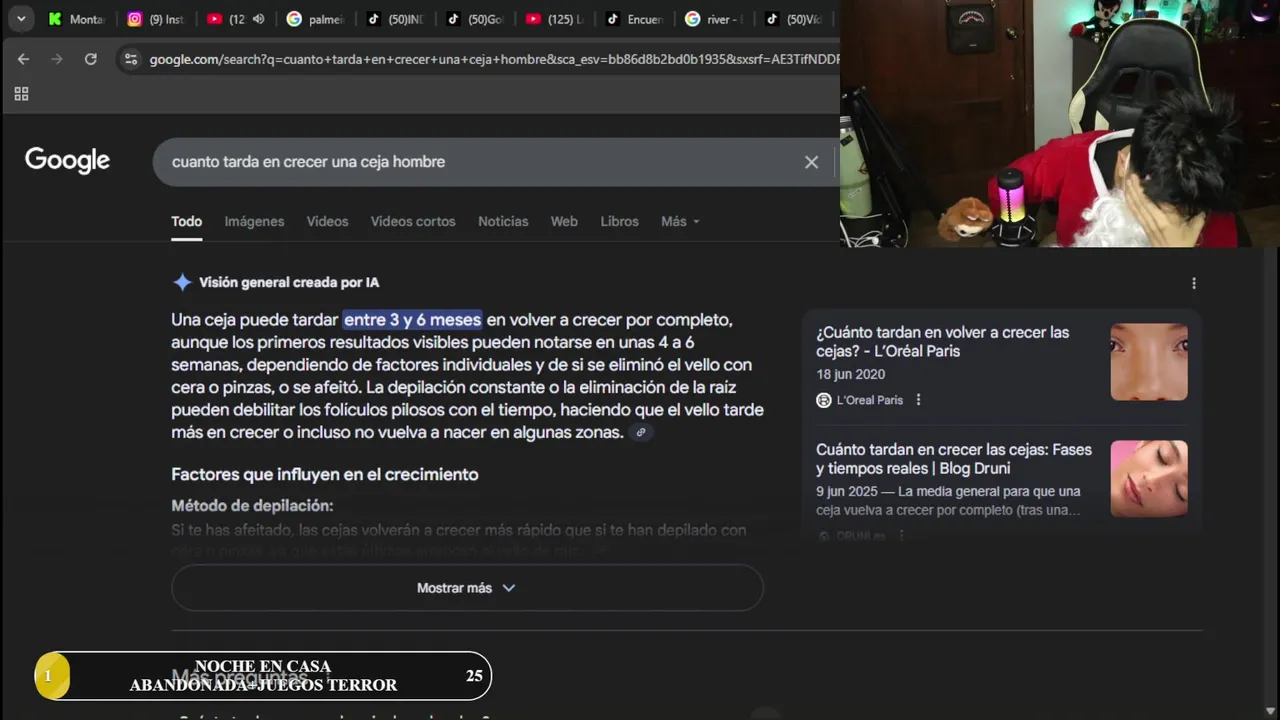Switch to the TikTok 'Encuen' tab

point(634,19)
